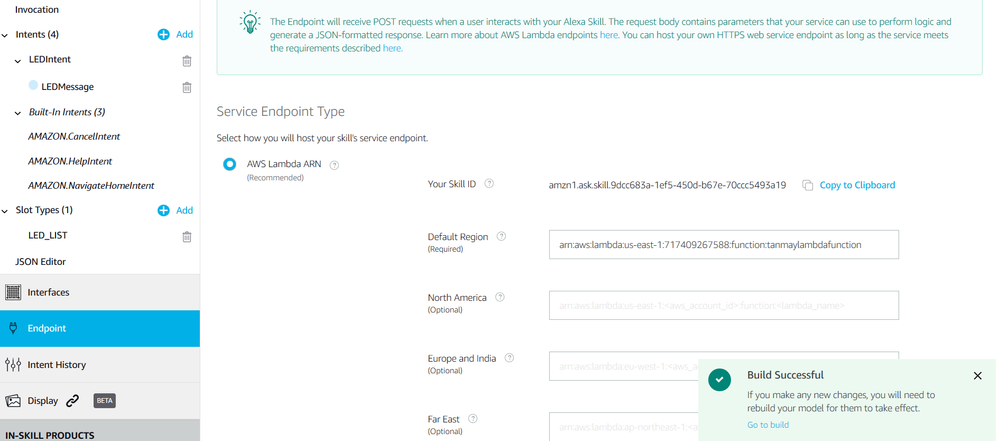Select AMAZON.HelpIntent in the tree
The image size is (999, 441).
70,161
